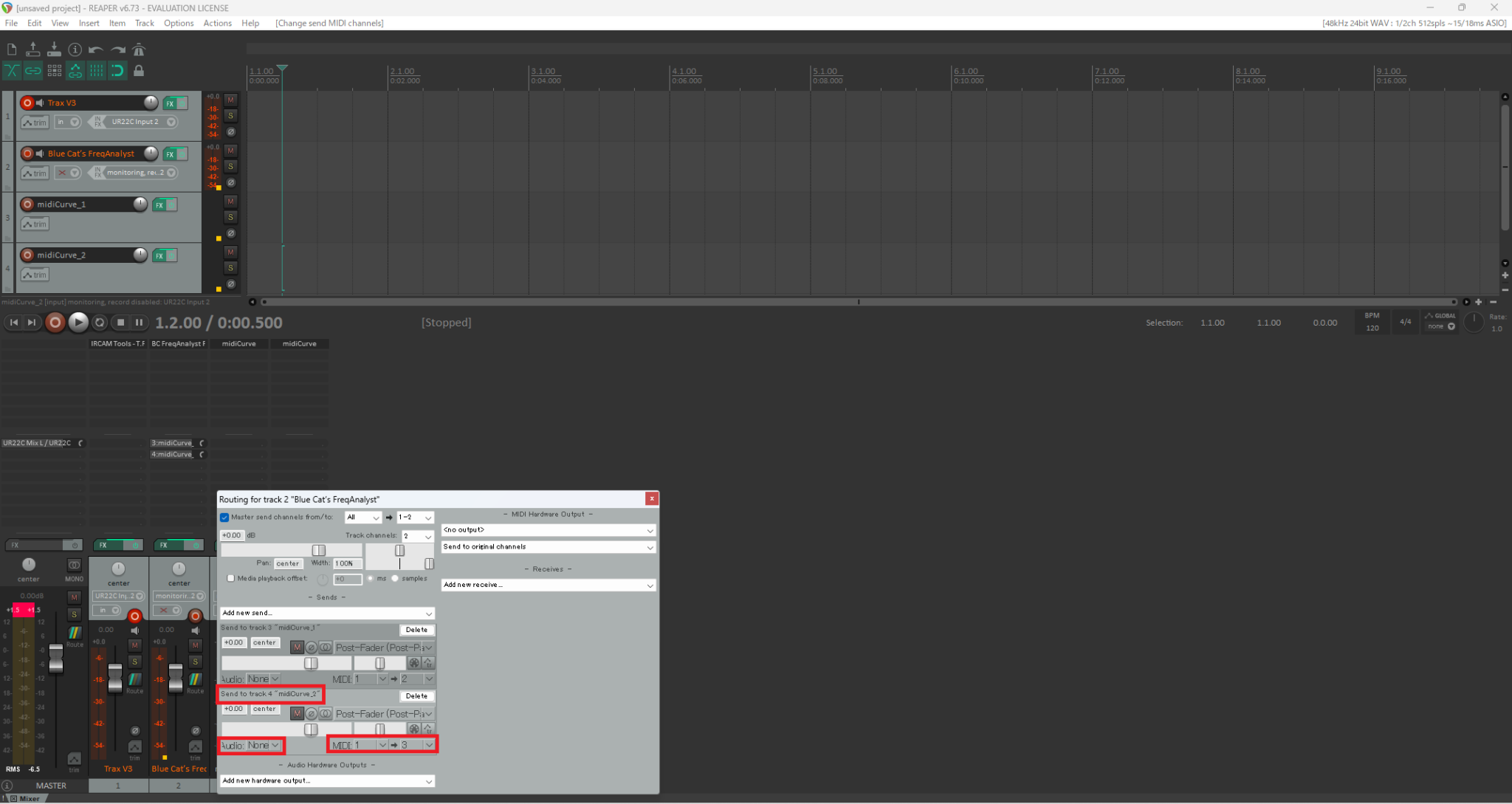Arm record on Trax V3 track
The width and height of the screenshot is (1512, 804).
point(27,103)
